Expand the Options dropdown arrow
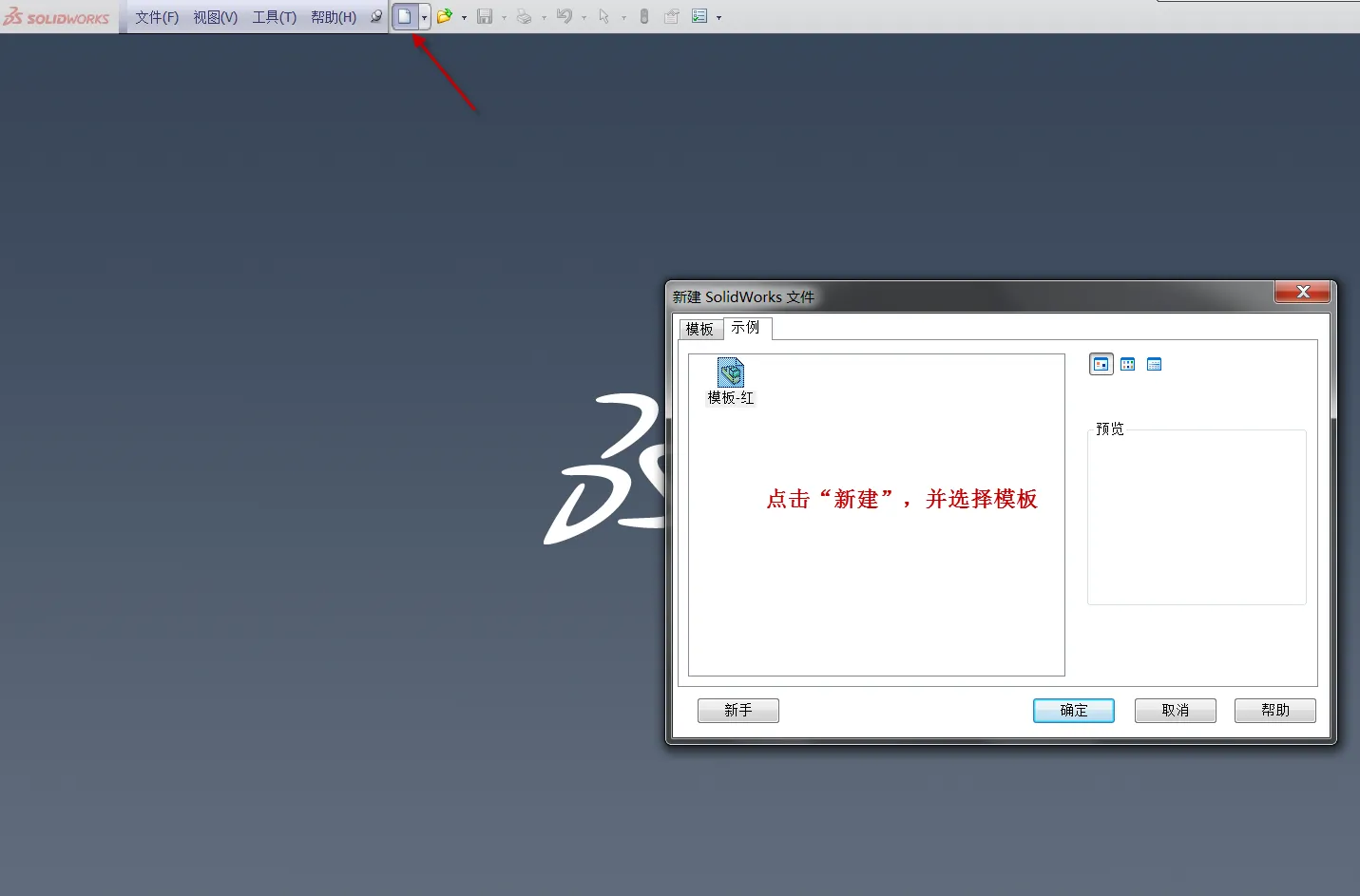Viewport: 1360px width, 896px height. tap(718, 17)
